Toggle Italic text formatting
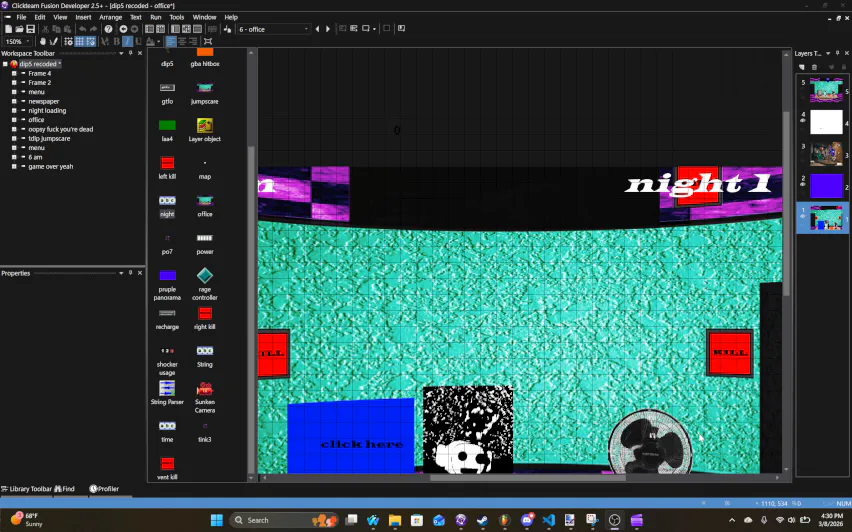This screenshot has height=532, width=852. click(x=127, y=41)
